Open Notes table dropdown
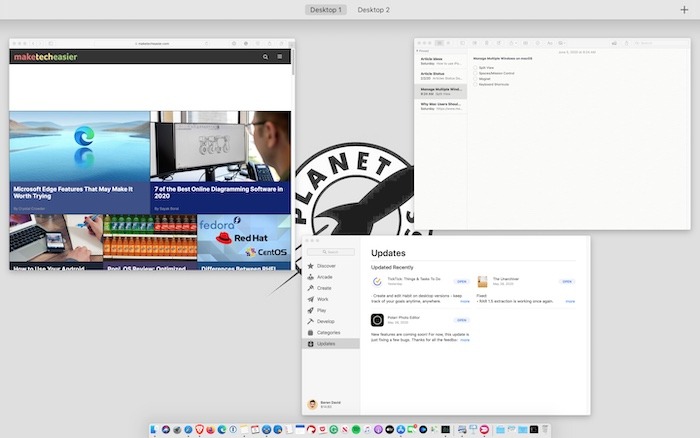The image size is (700, 438). (525, 43)
